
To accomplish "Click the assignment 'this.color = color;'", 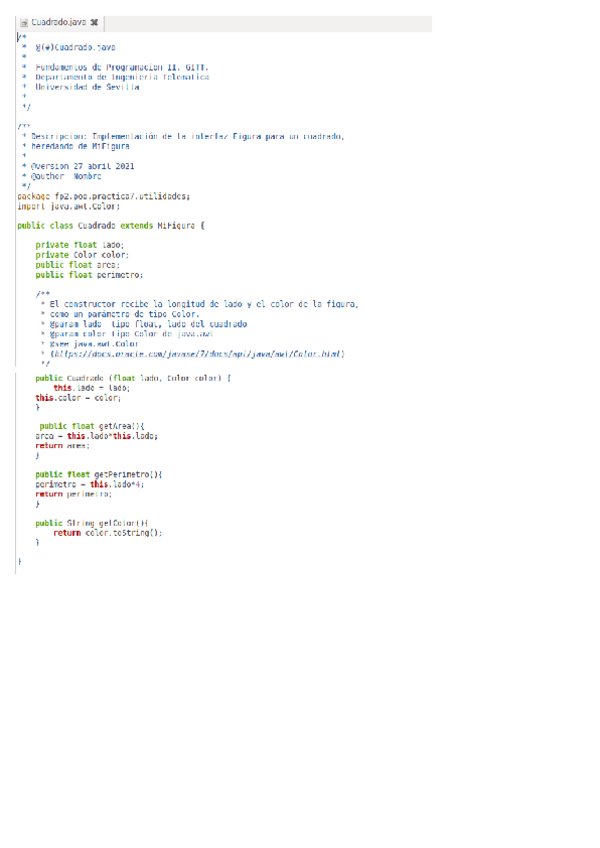I will click(x=78, y=398).
